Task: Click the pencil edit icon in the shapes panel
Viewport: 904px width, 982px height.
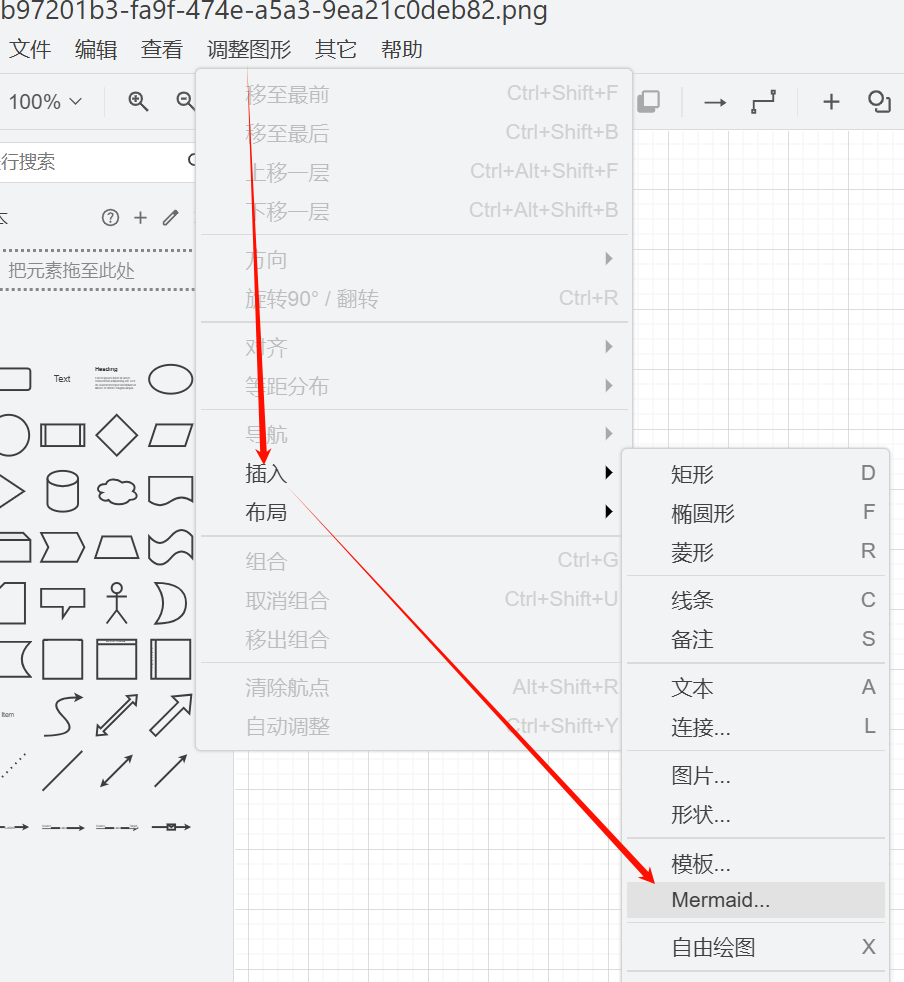Action: click(x=169, y=217)
